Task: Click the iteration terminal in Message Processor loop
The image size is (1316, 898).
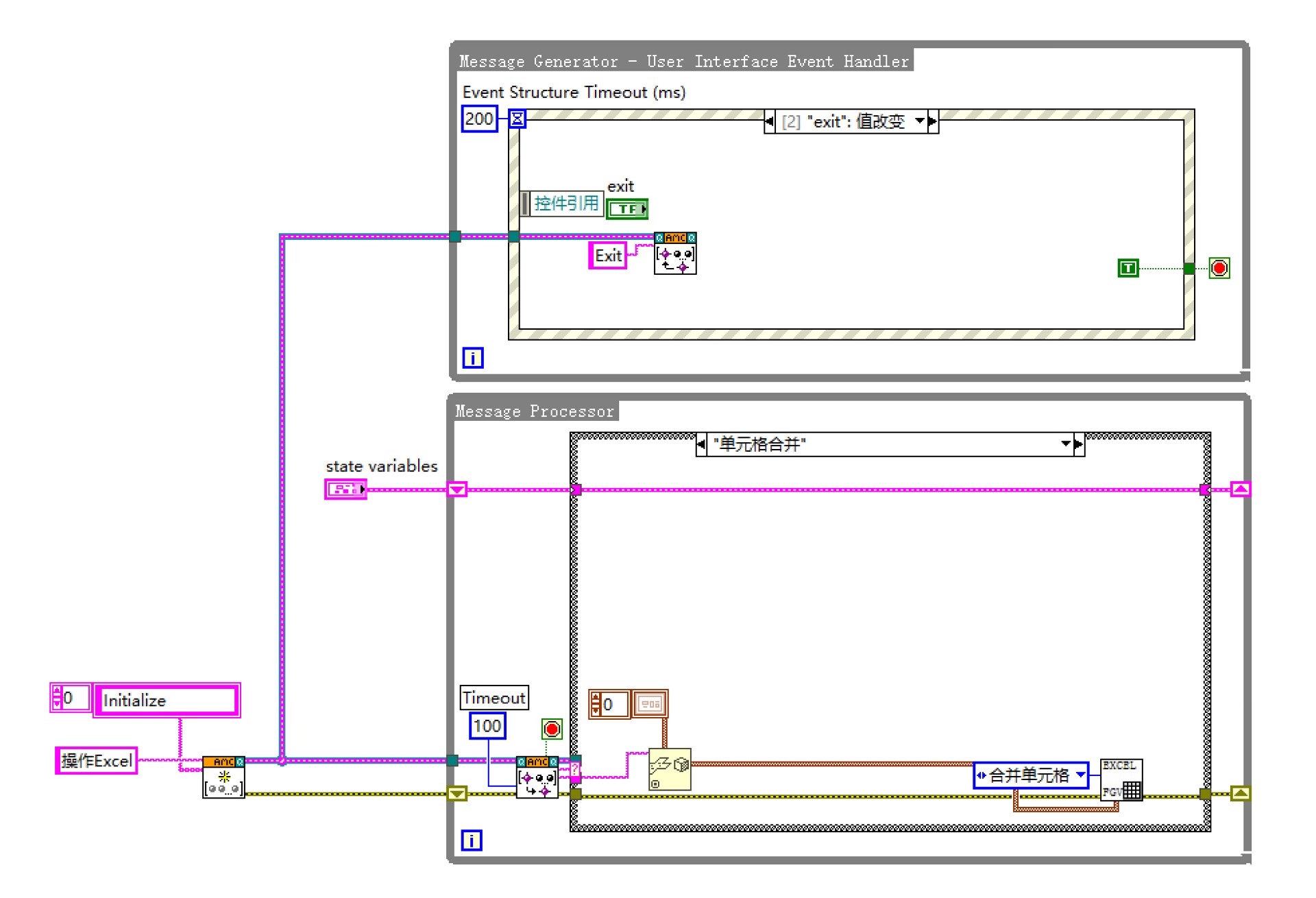Action: click(x=472, y=840)
